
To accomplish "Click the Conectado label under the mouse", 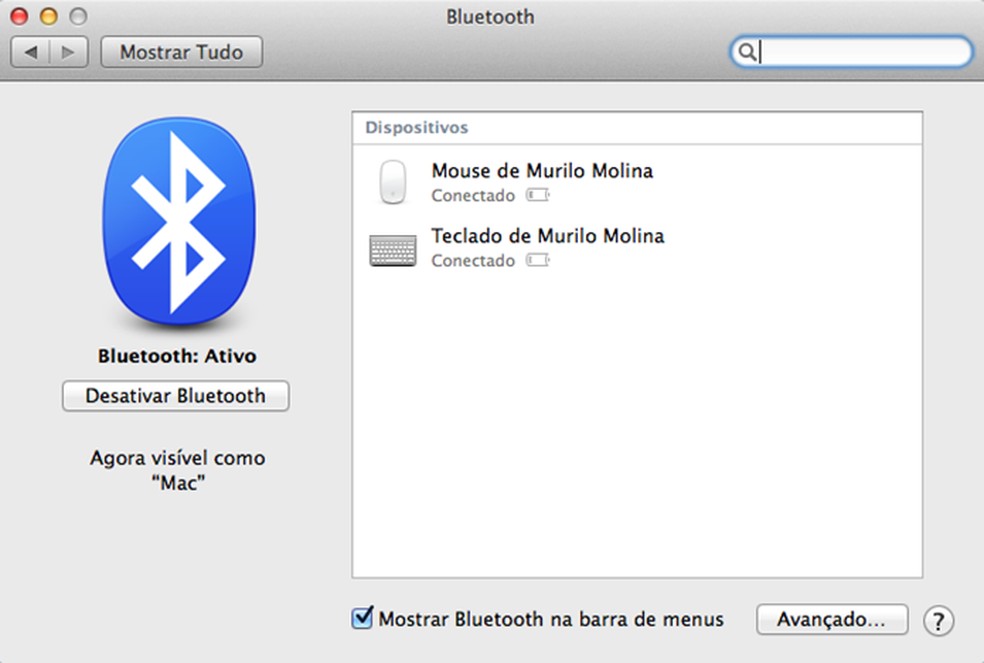I will tap(473, 196).
